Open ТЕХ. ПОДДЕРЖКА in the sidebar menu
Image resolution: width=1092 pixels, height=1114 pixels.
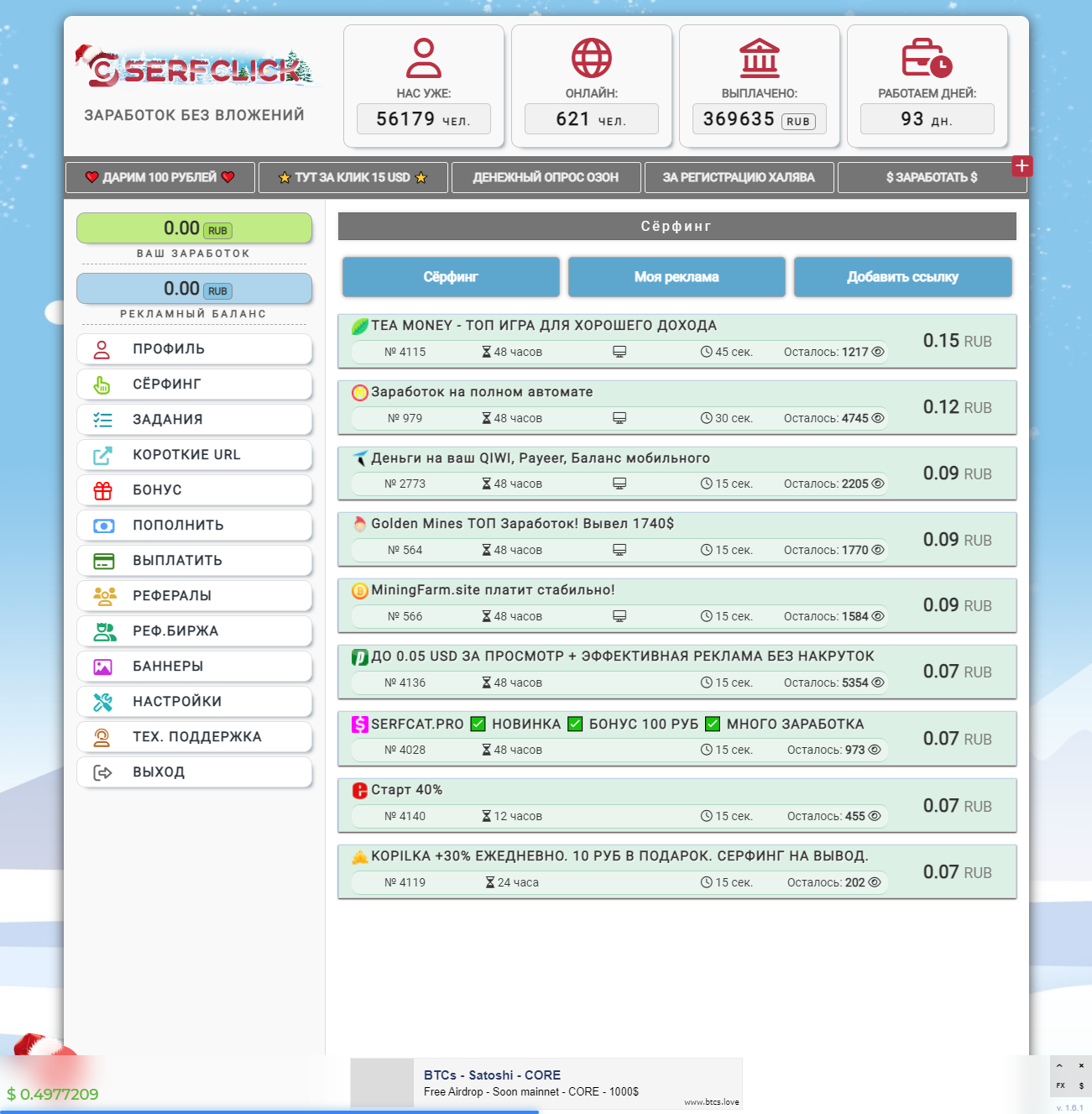coord(195,737)
